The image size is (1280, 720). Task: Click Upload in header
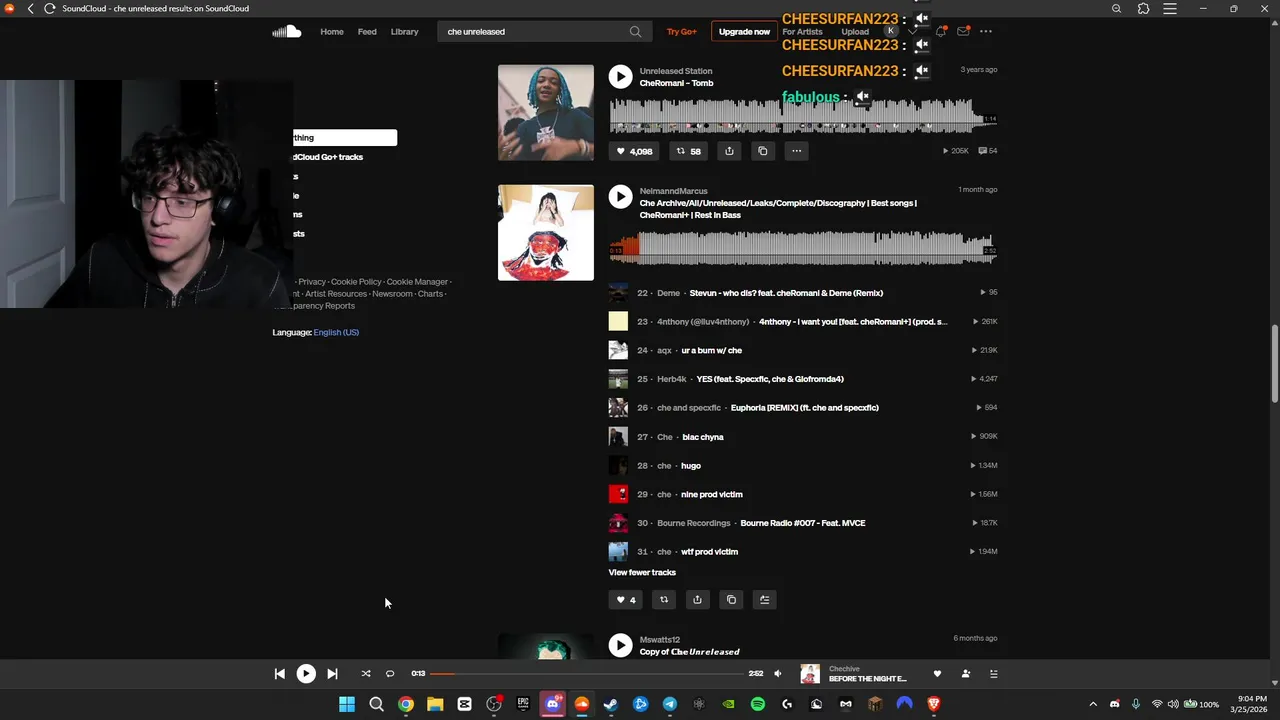(x=855, y=31)
